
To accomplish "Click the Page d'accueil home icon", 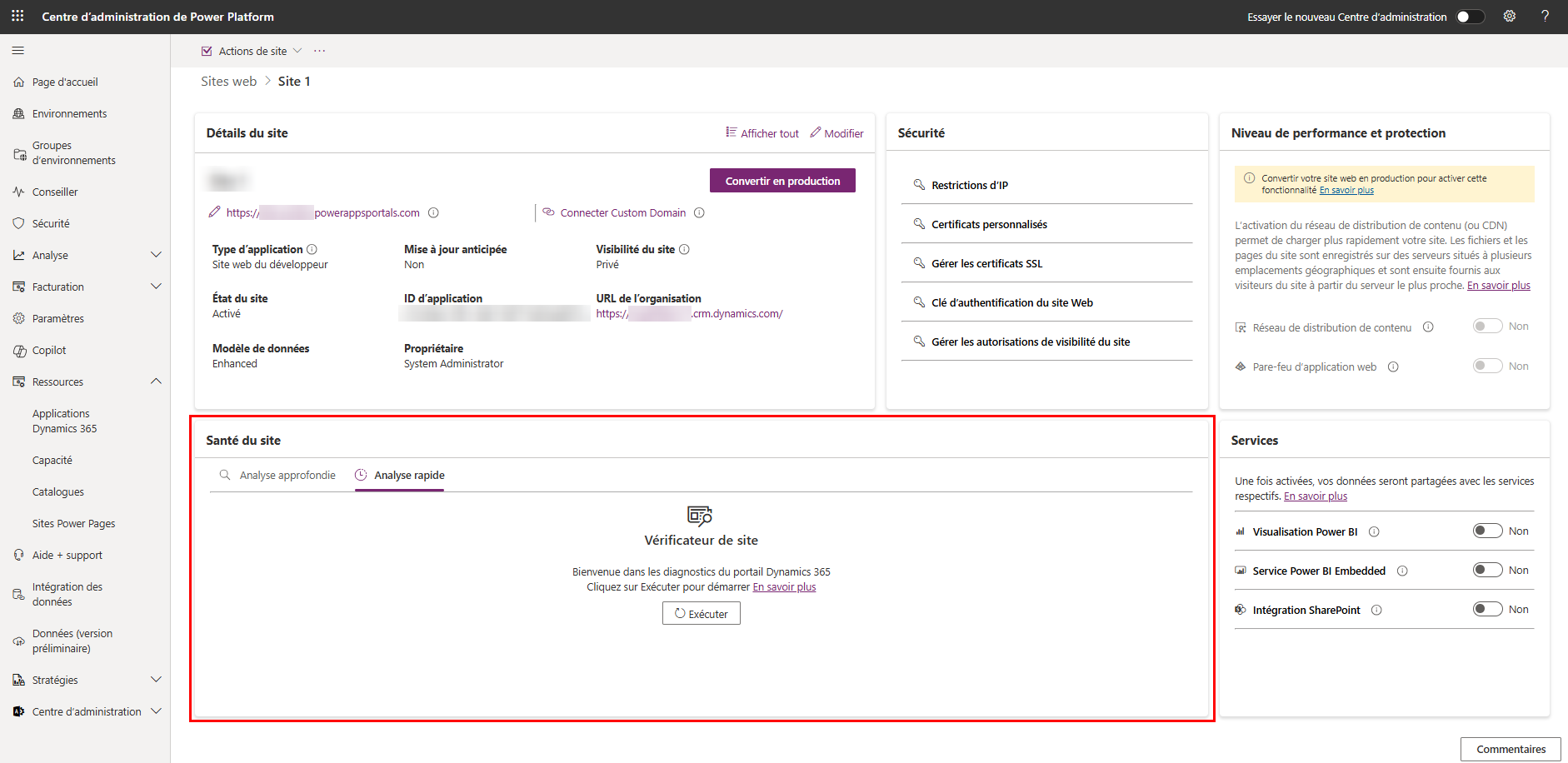I will (18, 82).
